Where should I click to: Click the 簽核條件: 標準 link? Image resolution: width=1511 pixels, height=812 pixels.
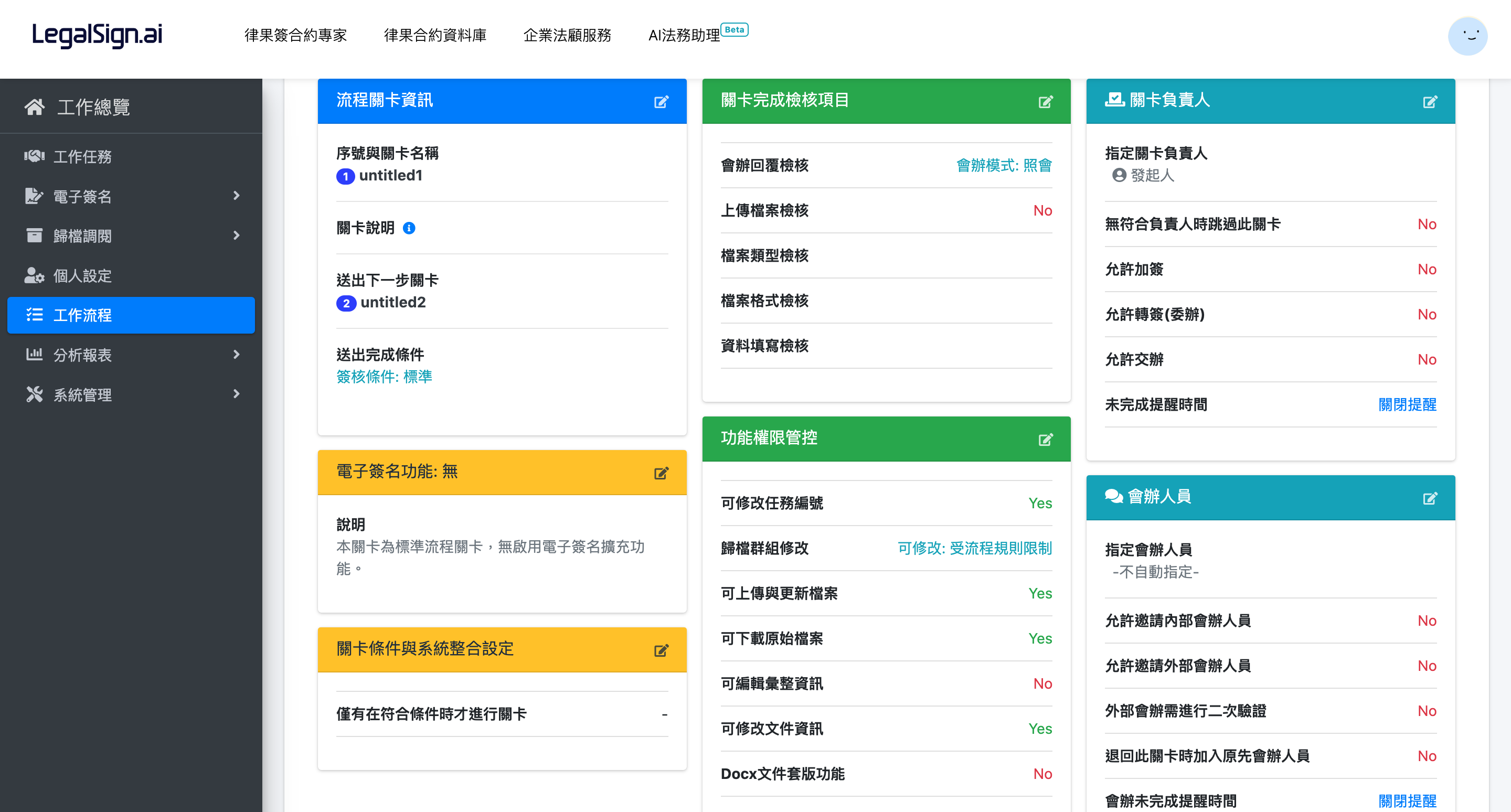[384, 377]
